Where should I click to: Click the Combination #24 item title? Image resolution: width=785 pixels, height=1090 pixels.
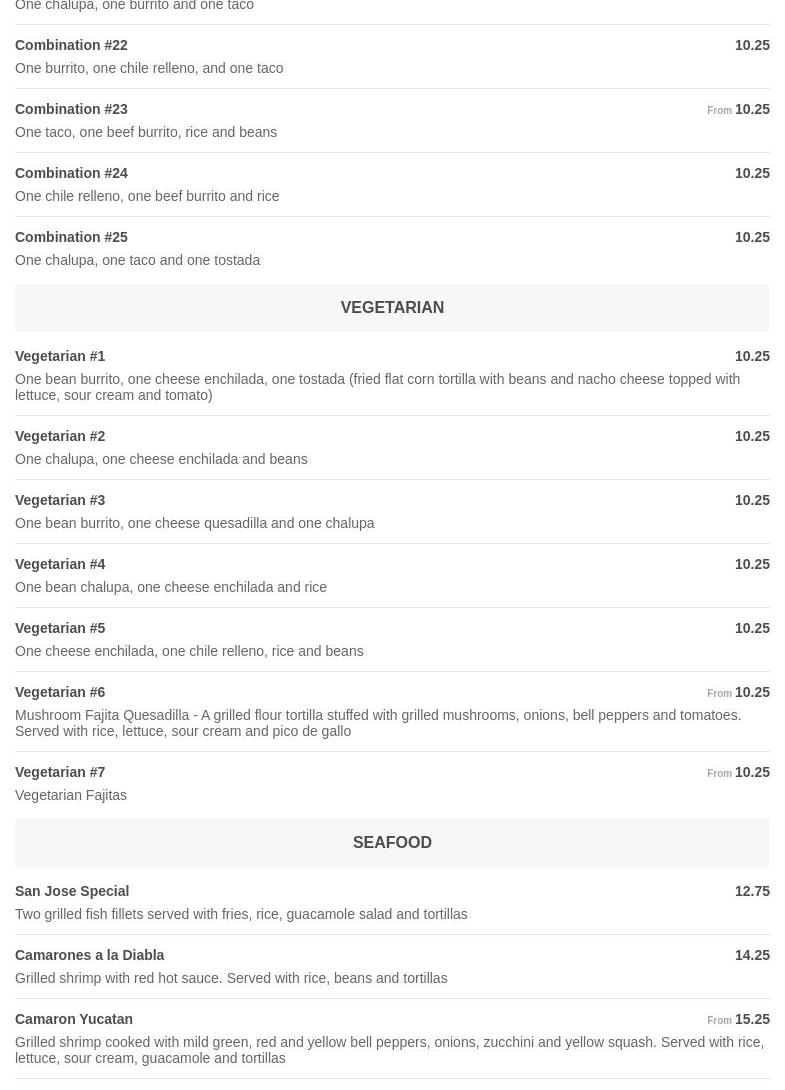[71, 173]
